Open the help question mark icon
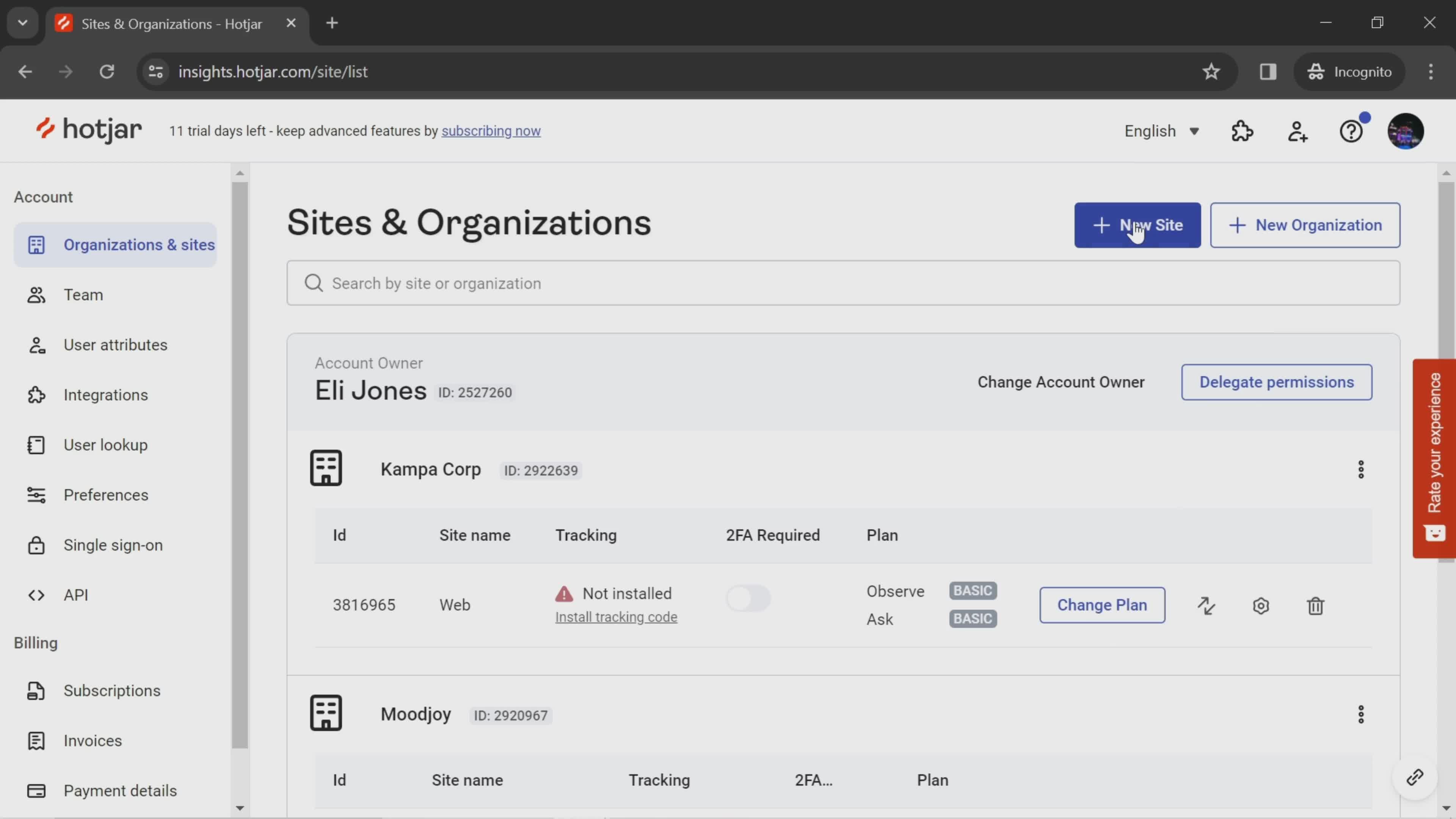Image resolution: width=1456 pixels, height=819 pixels. pos(1351,131)
